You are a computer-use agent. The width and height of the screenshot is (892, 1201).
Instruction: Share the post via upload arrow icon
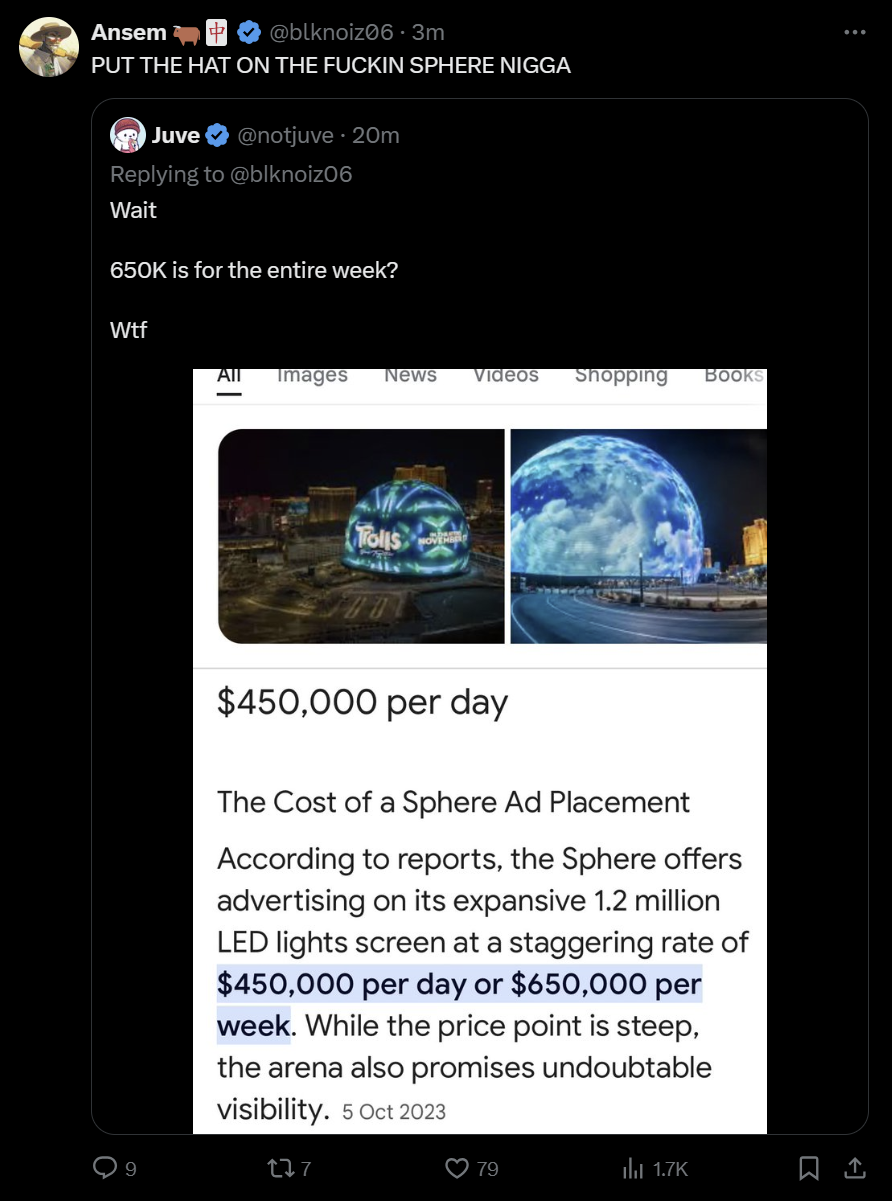click(856, 1167)
